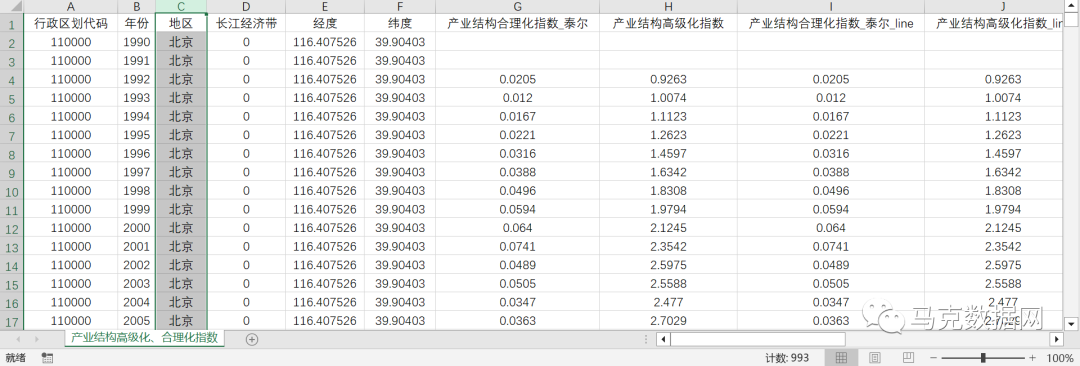Click vertical scrollbar down arrow
The image size is (1080, 366).
(x=1071, y=323)
